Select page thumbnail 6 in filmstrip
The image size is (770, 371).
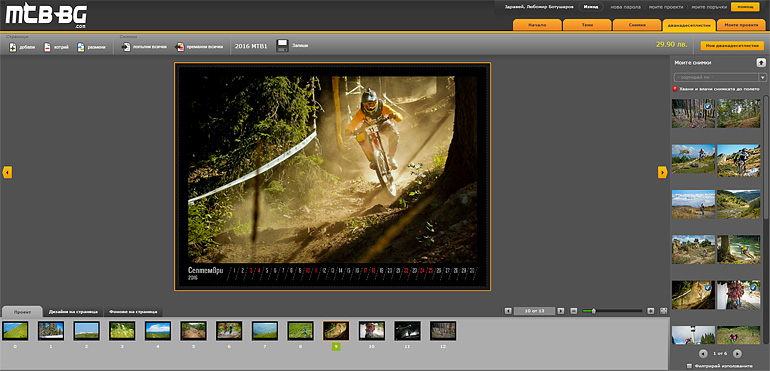[x=229, y=331]
